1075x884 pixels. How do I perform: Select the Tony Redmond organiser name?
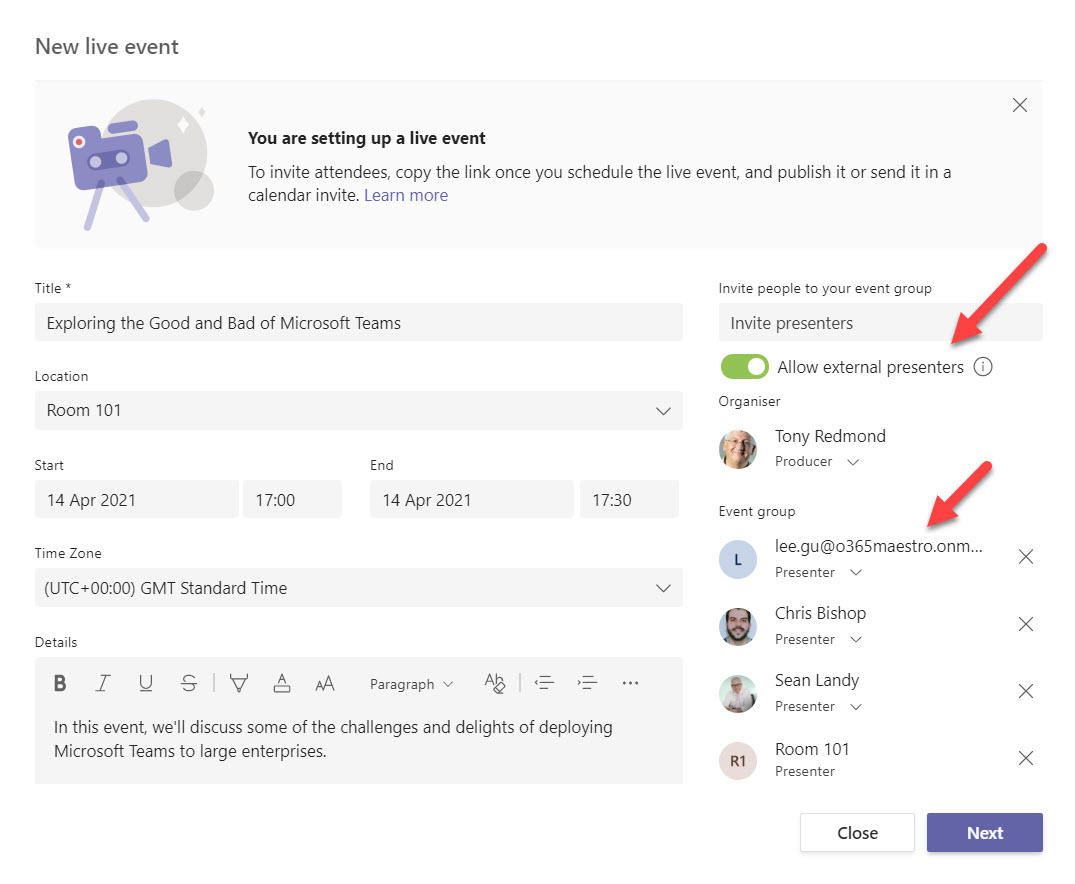830,436
